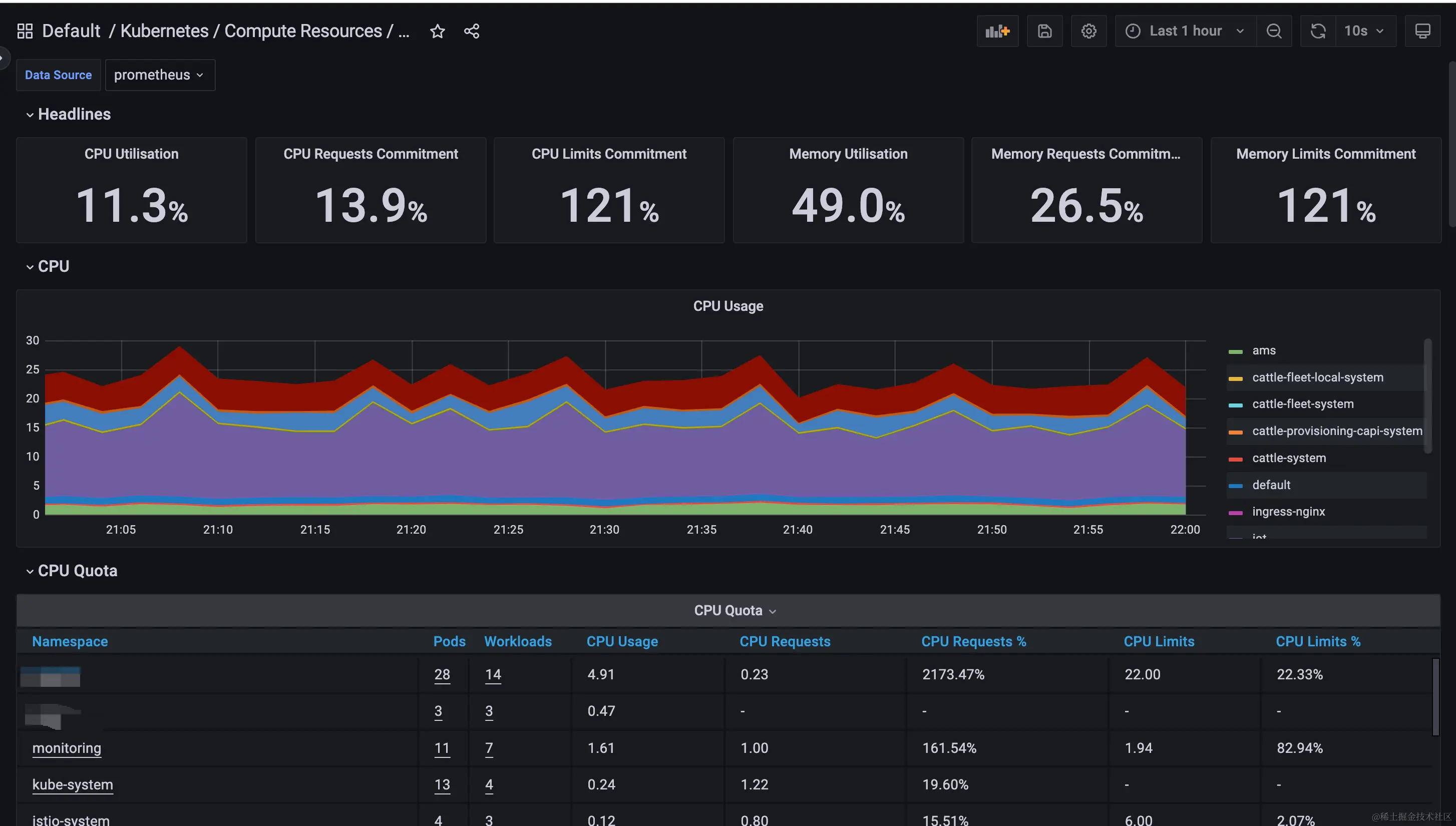The height and width of the screenshot is (826, 1456).
Task: Open the share dashboard icon
Action: (472, 31)
